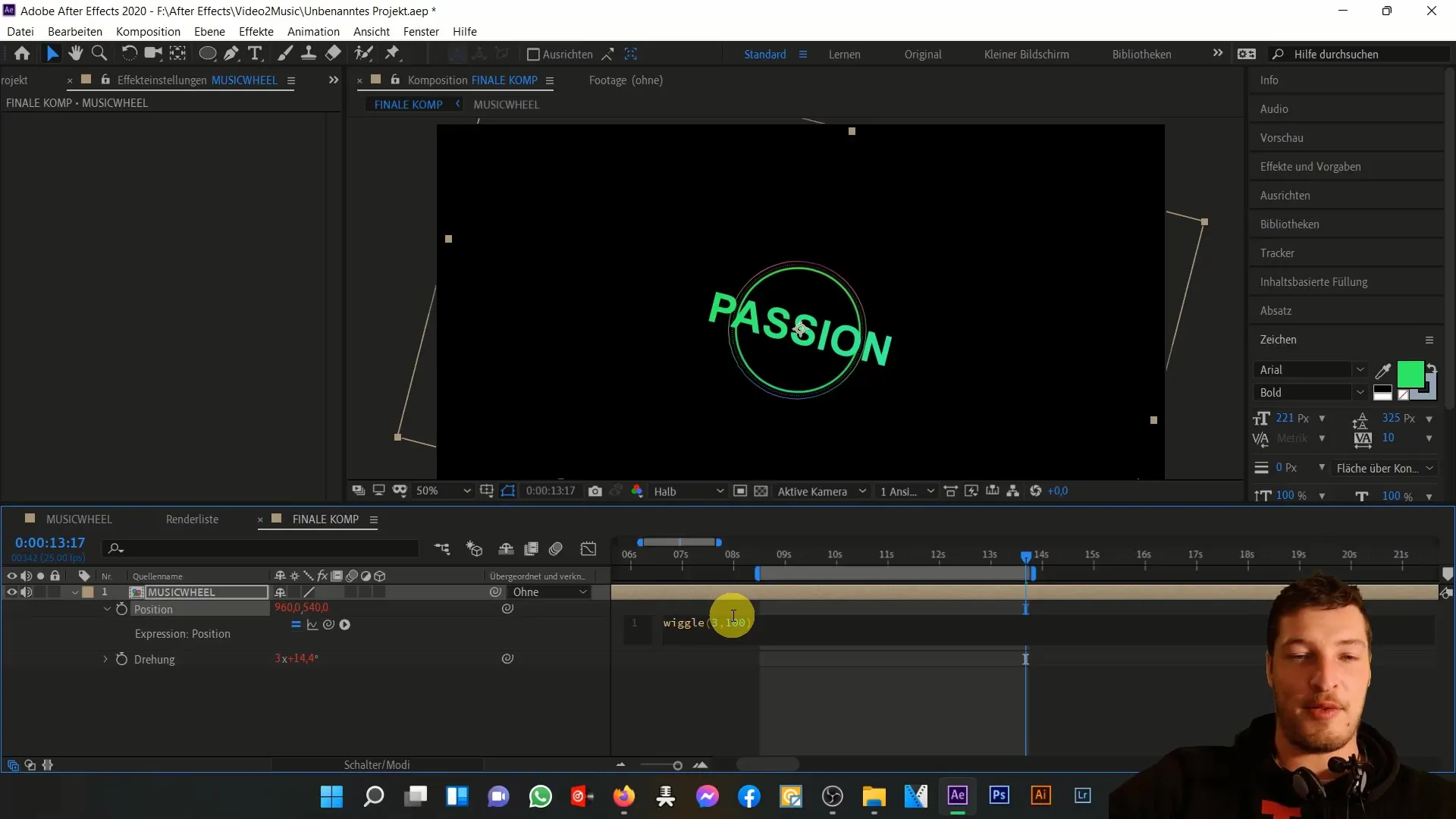Open the Komposition menu
This screenshot has height=819, width=1456.
148,32
